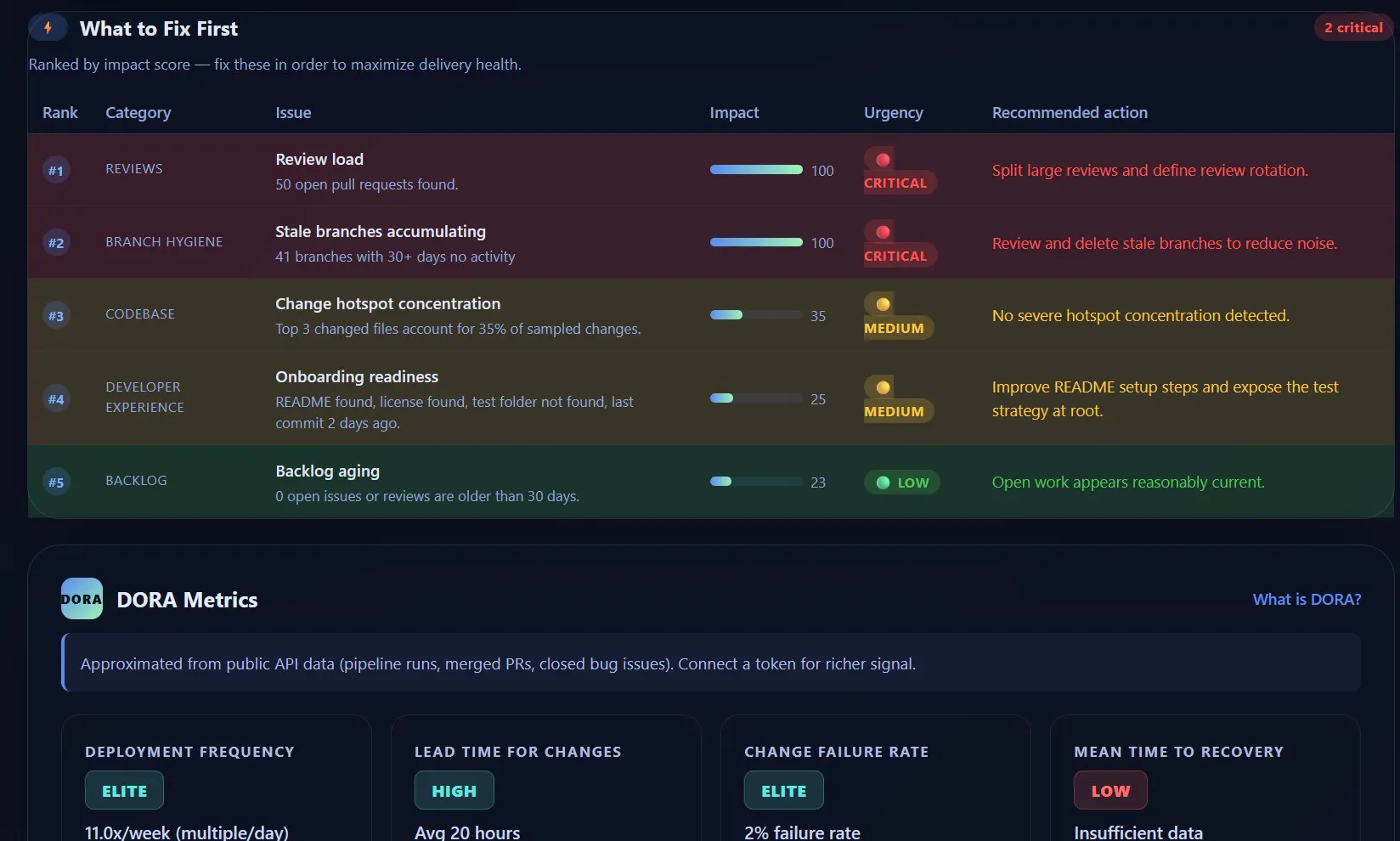1400x841 pixels.
Task: Click the REVIEWS category cell
Action: pos(134,168)
